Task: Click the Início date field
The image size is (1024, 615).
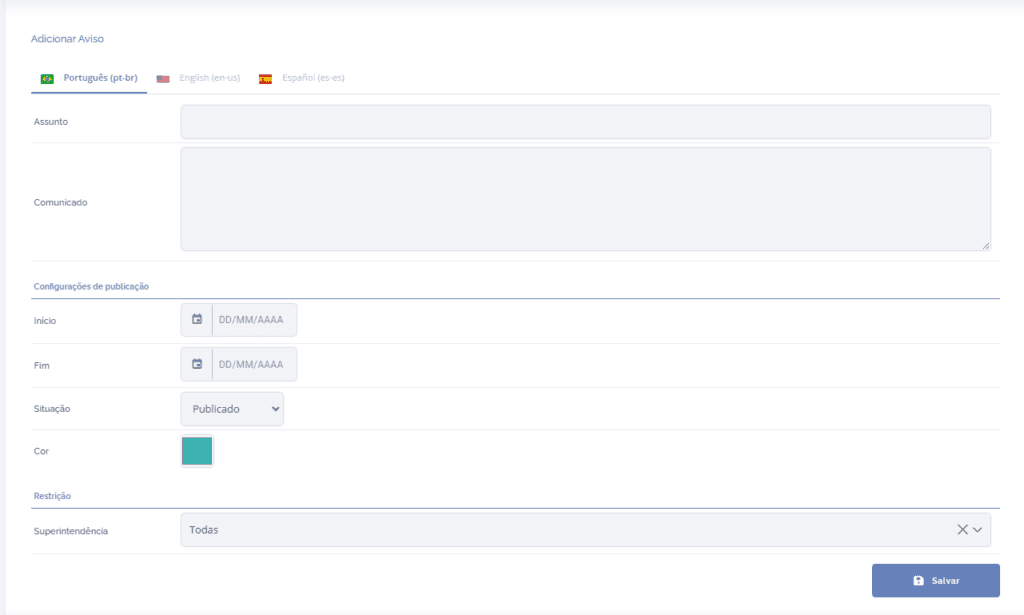Action: pyautogui.click(x=254, y=320)
